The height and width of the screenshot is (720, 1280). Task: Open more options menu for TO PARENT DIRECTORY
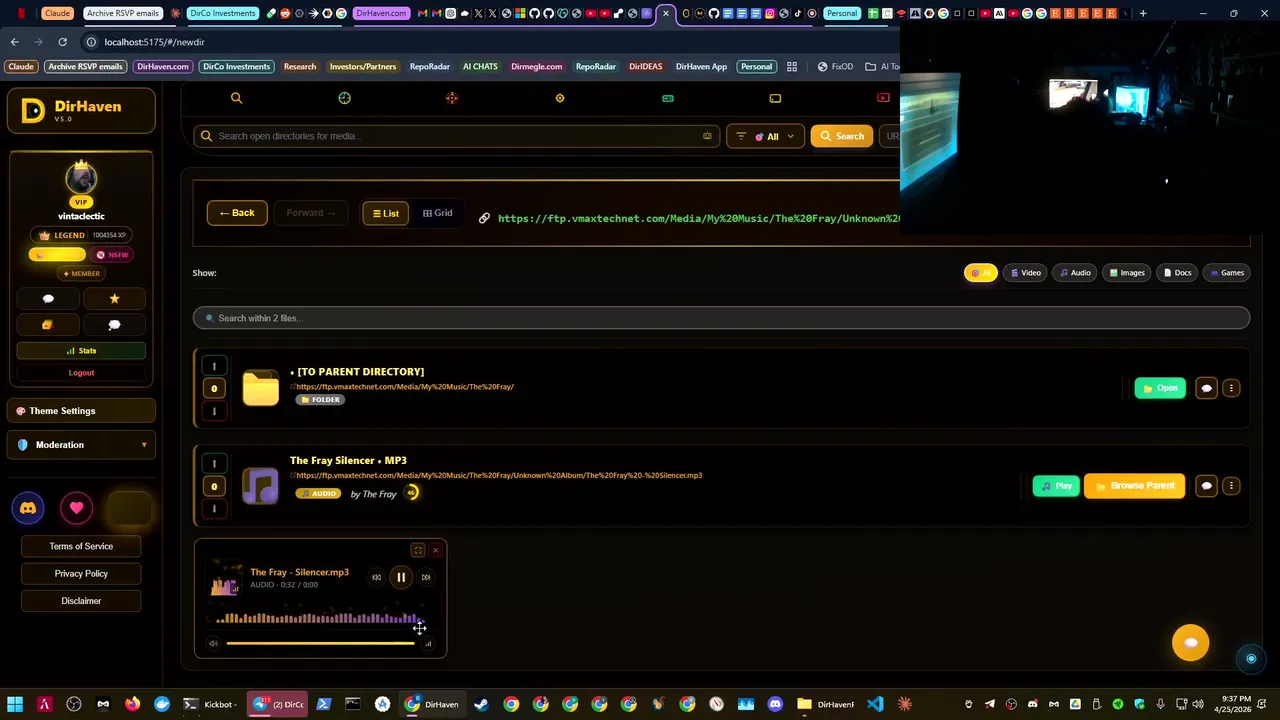tap(1231, 388)
